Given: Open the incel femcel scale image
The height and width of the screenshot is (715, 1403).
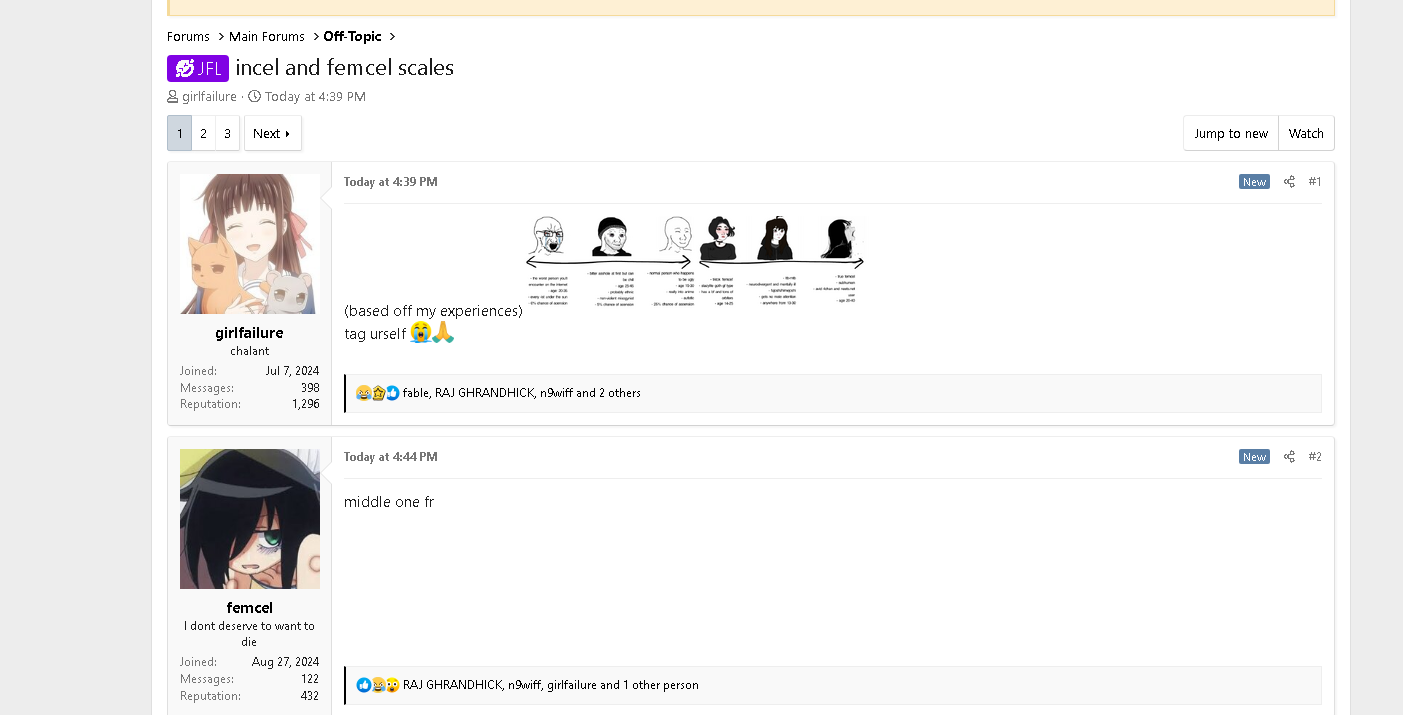Looking at the screenshot, I should tap(695, 262).
